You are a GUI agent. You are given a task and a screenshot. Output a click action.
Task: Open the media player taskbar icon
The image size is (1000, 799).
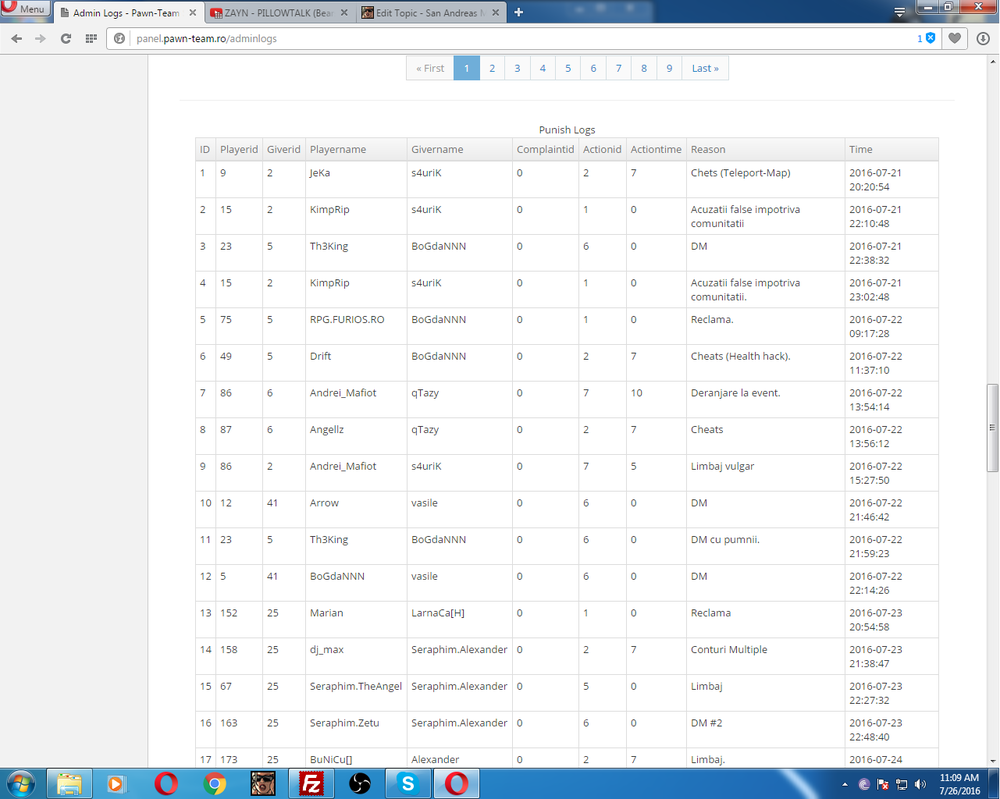(x=117, y=783)
